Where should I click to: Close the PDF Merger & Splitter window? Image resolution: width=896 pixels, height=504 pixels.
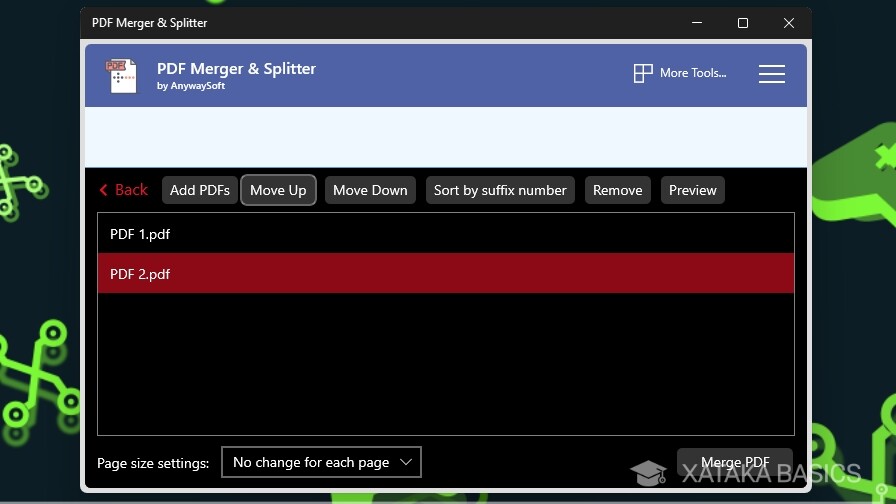tap(789, 23)
